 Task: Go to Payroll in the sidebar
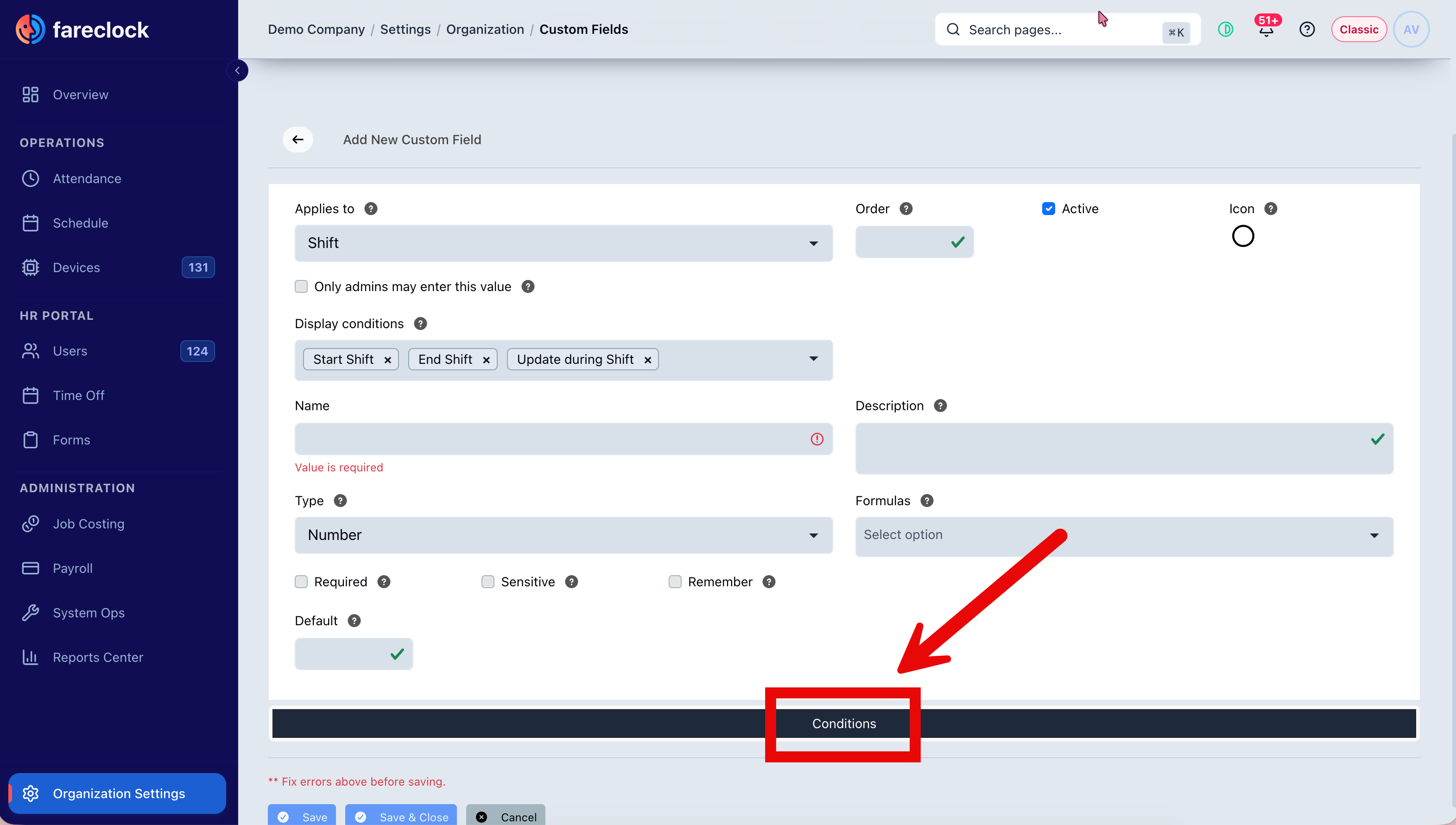[x=72, y=568]
